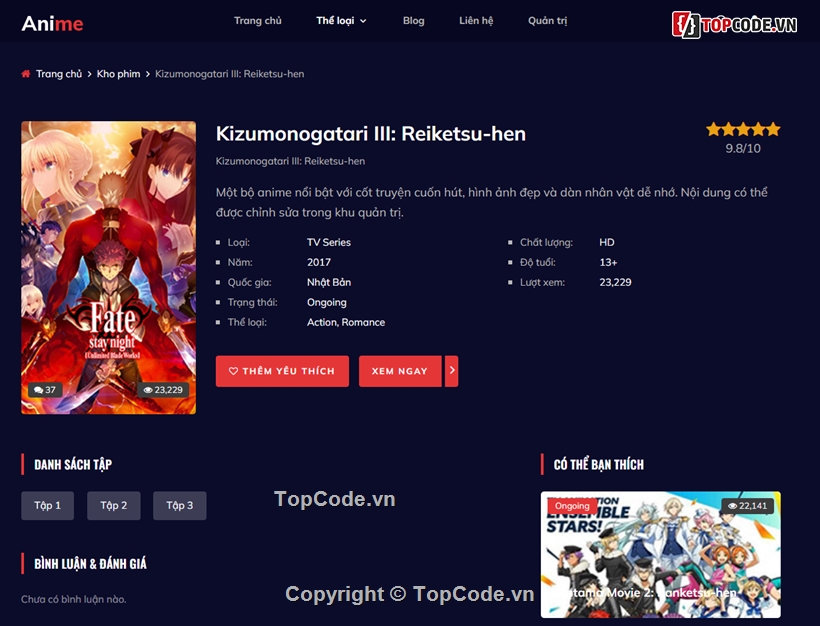Click the five-star rating
This screenshot has height=626, width=820.
click(x=743, y=129)
